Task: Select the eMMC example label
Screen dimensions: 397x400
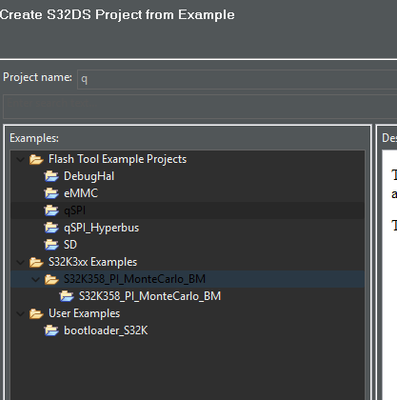Action: point(81,193)
